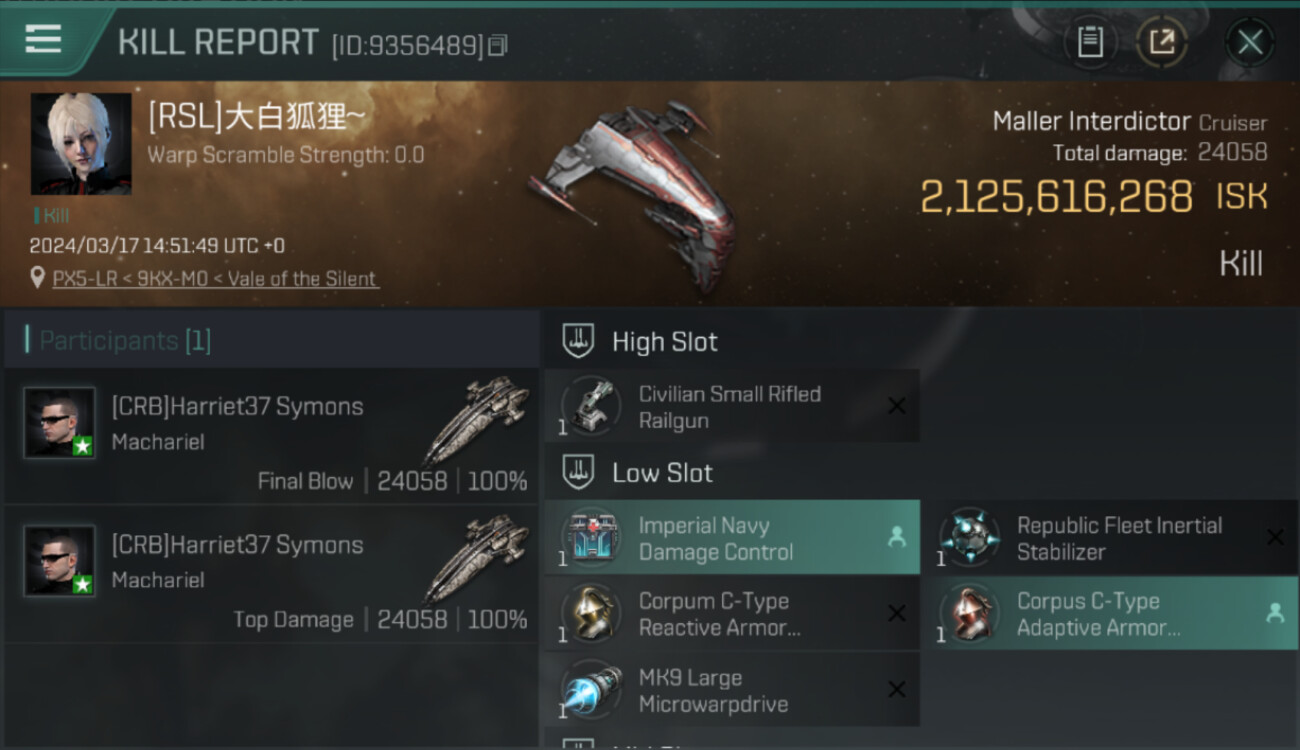Open the hamburger menu icon
The image size is (1300, 750).
point(43,39)
